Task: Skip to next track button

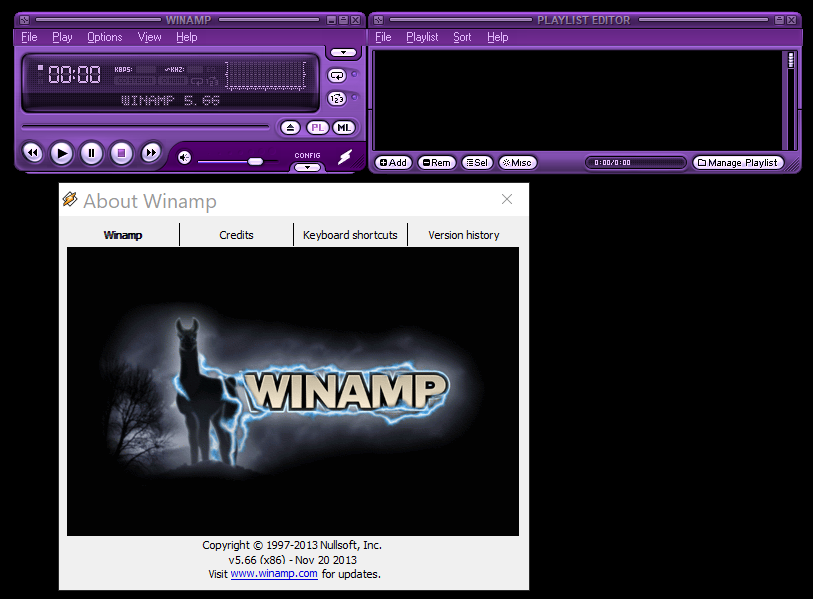Action: point(151,153)
